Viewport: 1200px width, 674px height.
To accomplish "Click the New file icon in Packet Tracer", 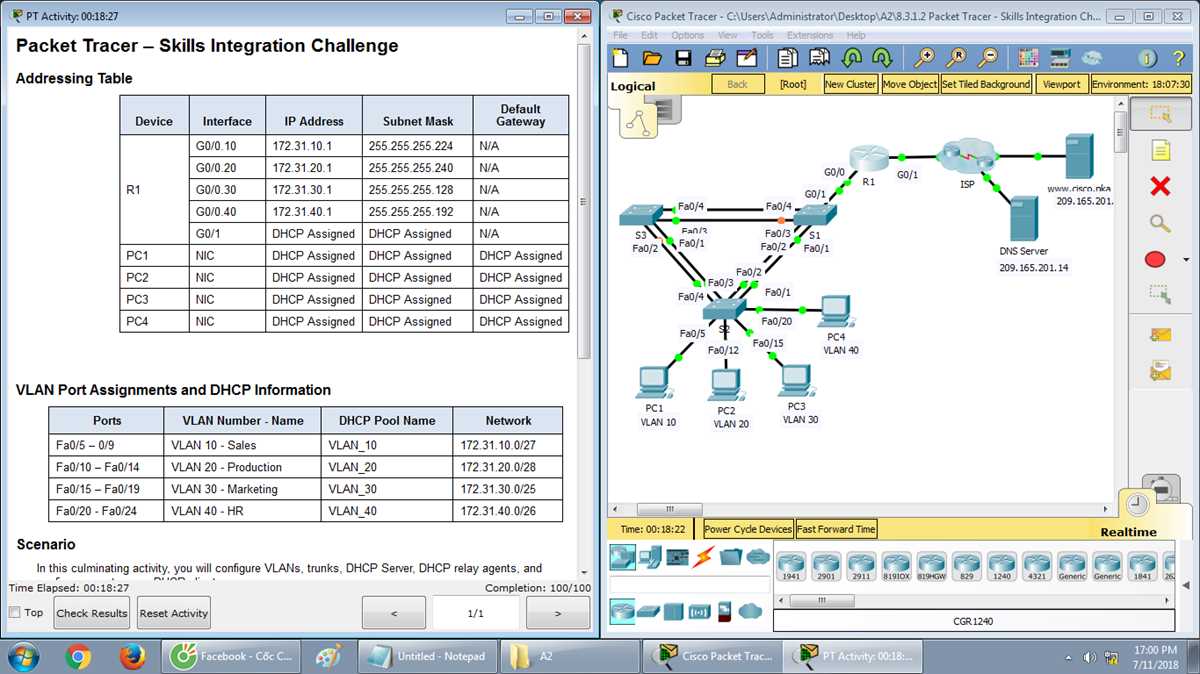I will click(x=620, y=58).
